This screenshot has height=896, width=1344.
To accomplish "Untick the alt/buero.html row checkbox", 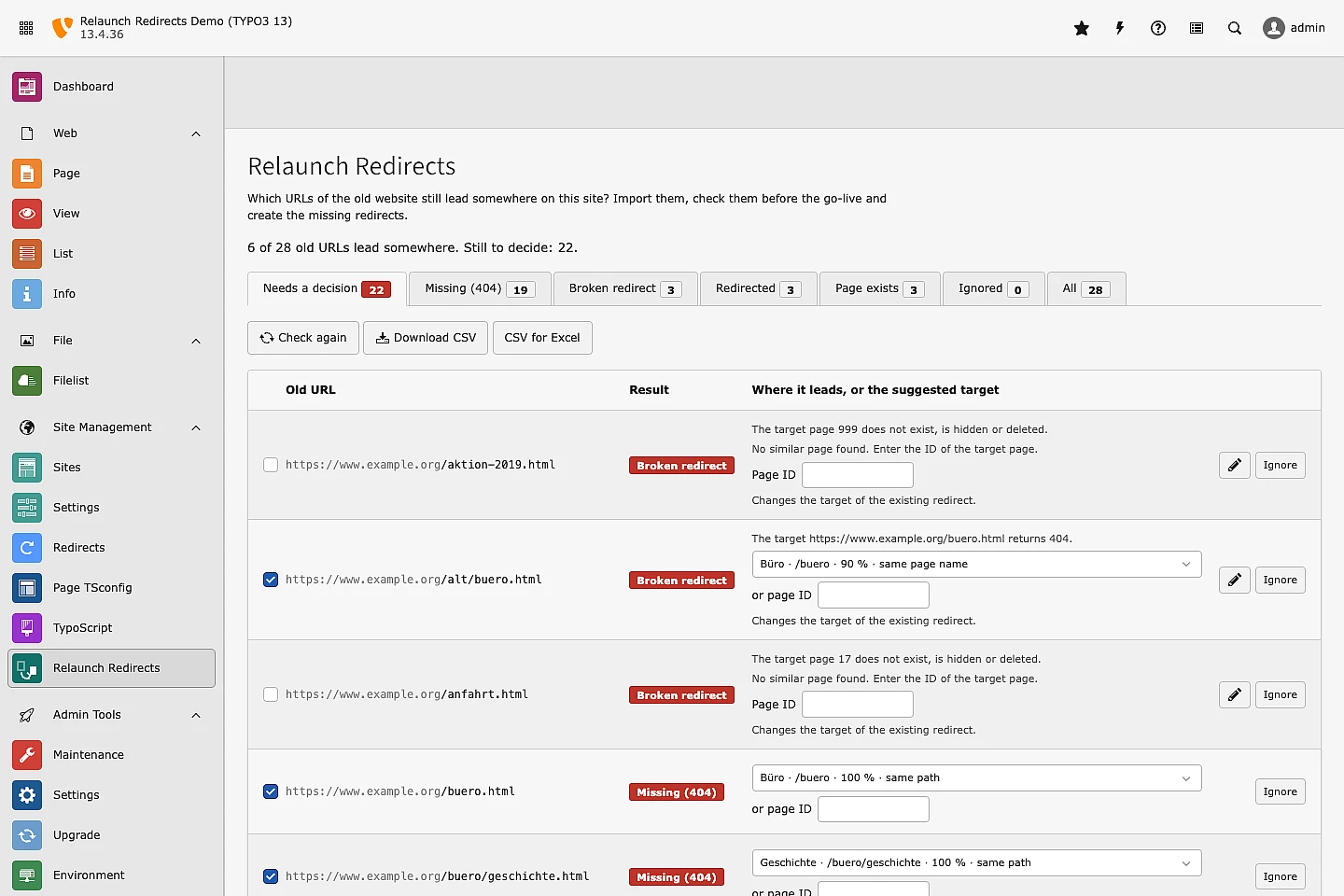I will pyautogui.click(x=271, y=580).
